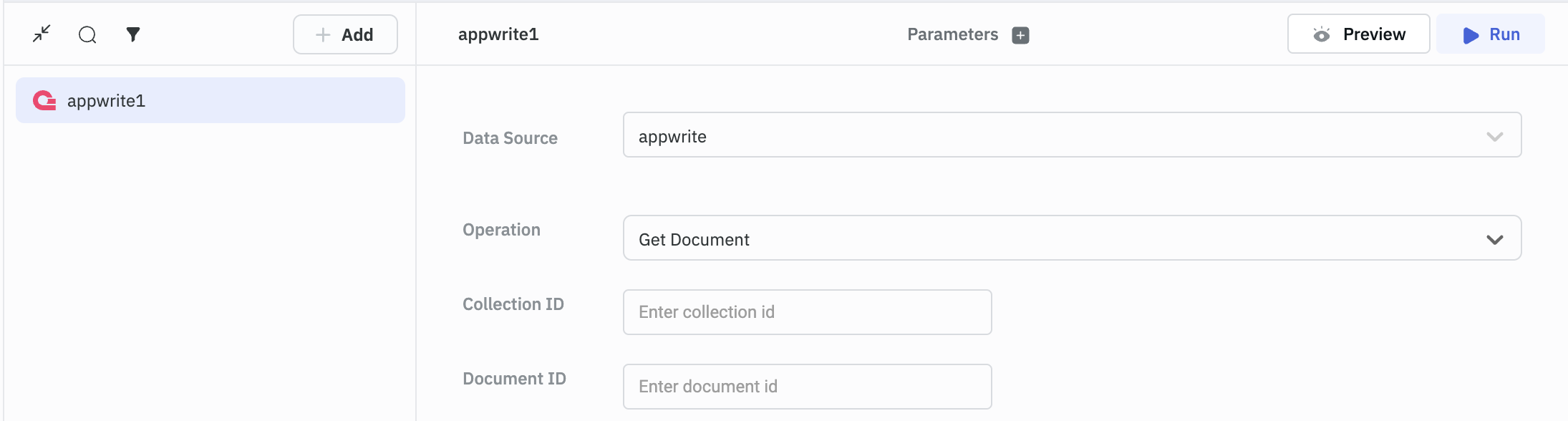Focus the Document ID input field
This screenshot has width=1568, height=421.
807,387
